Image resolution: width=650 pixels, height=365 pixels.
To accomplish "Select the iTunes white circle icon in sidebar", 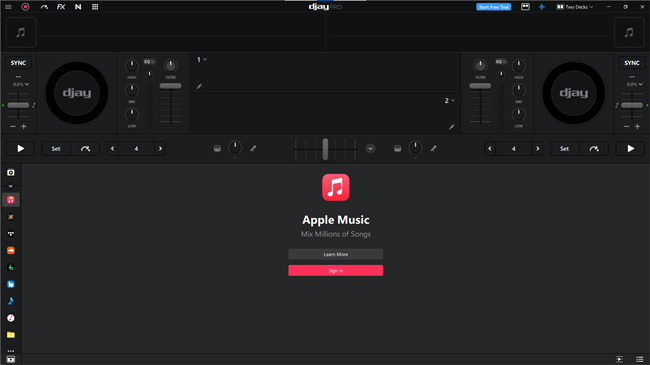I will click(11, 318).
